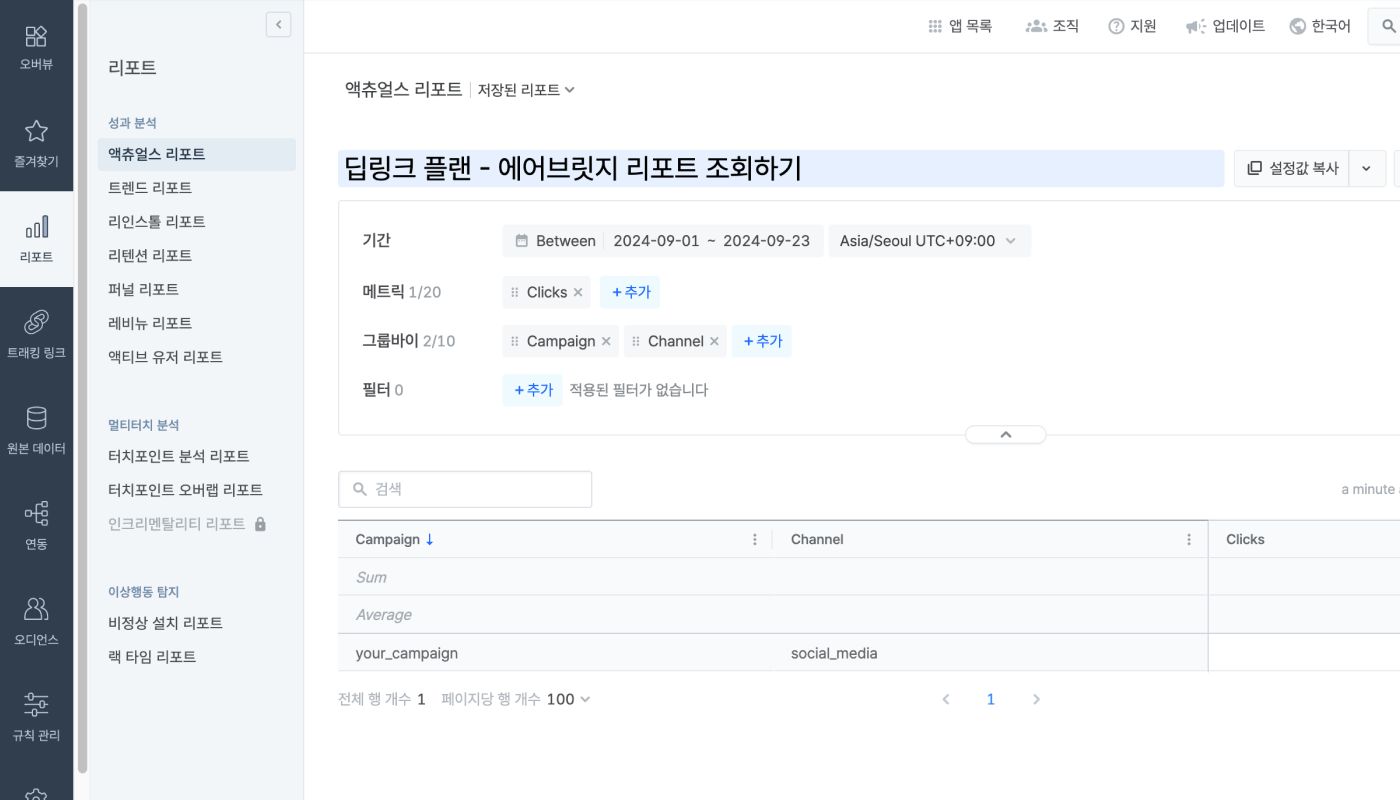This screenshot has width=1400, height=800.
Task: Add a metric with +추가
Action: pos(630,292)
